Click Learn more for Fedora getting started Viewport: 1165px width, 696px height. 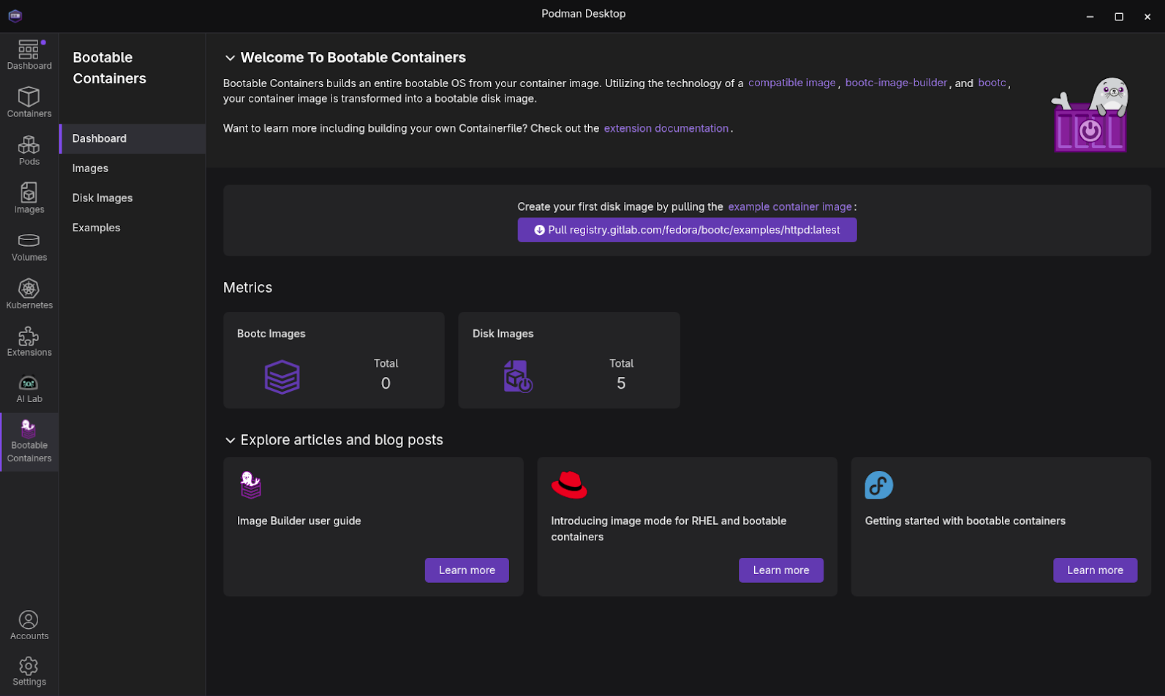click(1095, 570)
